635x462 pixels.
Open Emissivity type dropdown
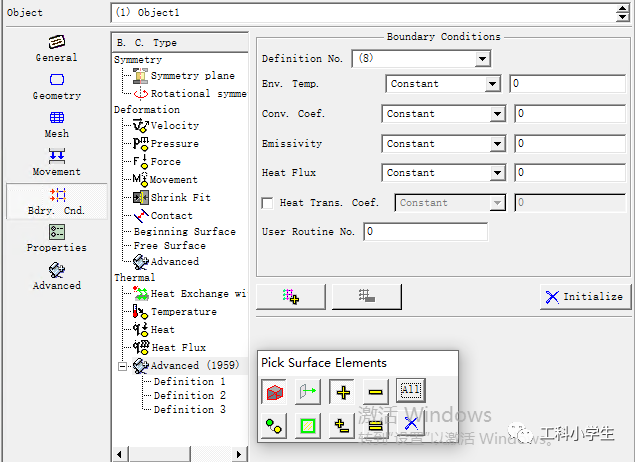497,144
